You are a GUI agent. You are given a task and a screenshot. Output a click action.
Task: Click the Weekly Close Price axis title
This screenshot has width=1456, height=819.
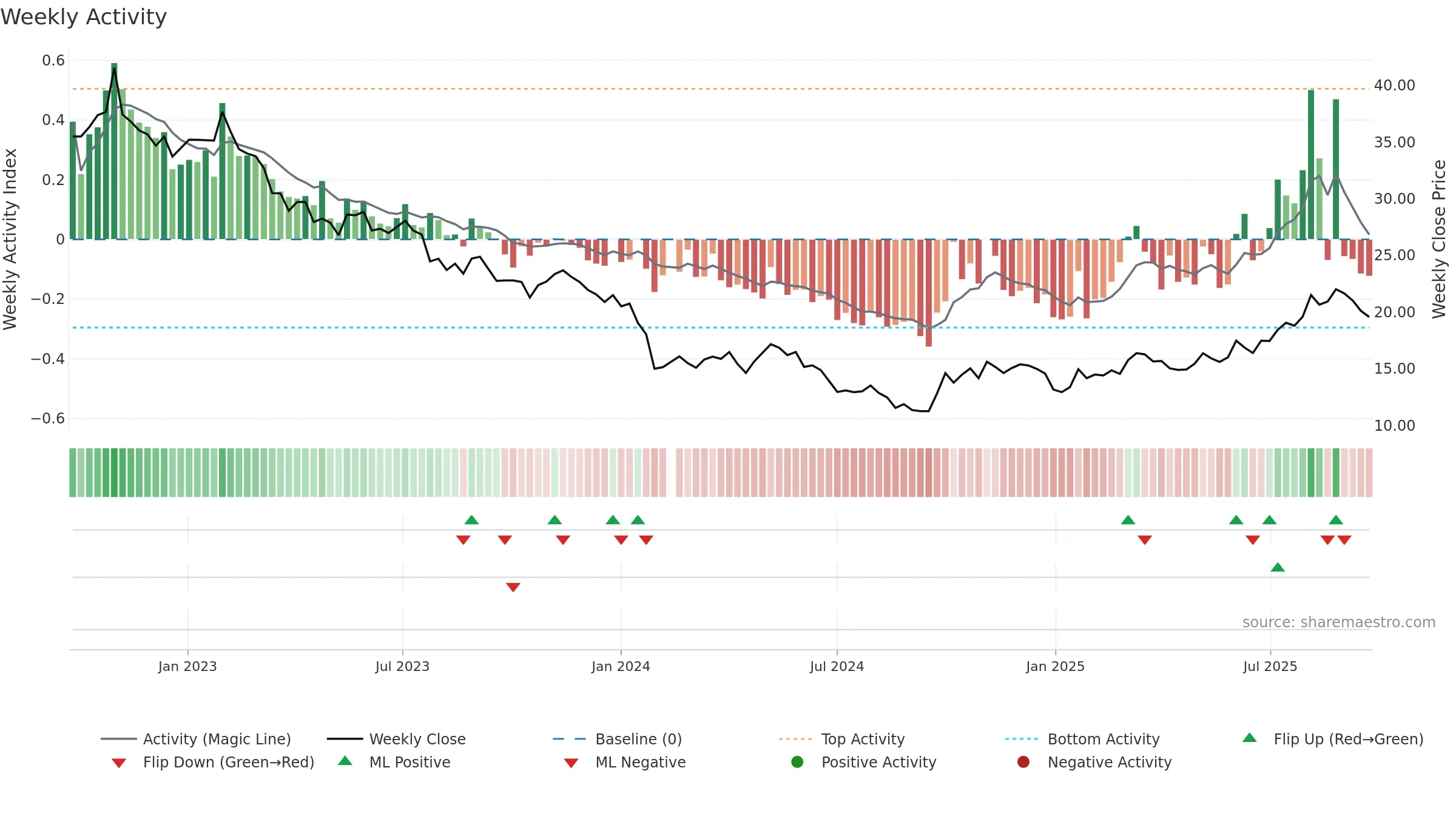click(x=1439, y=239)
